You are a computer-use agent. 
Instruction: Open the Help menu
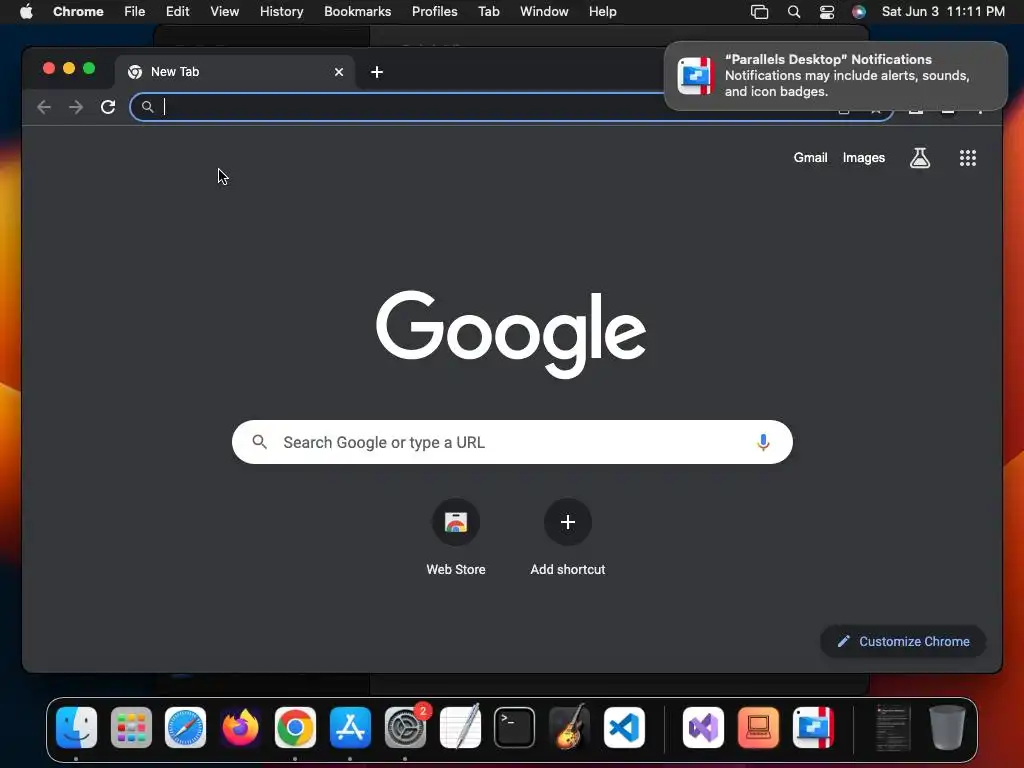(602, 12)
